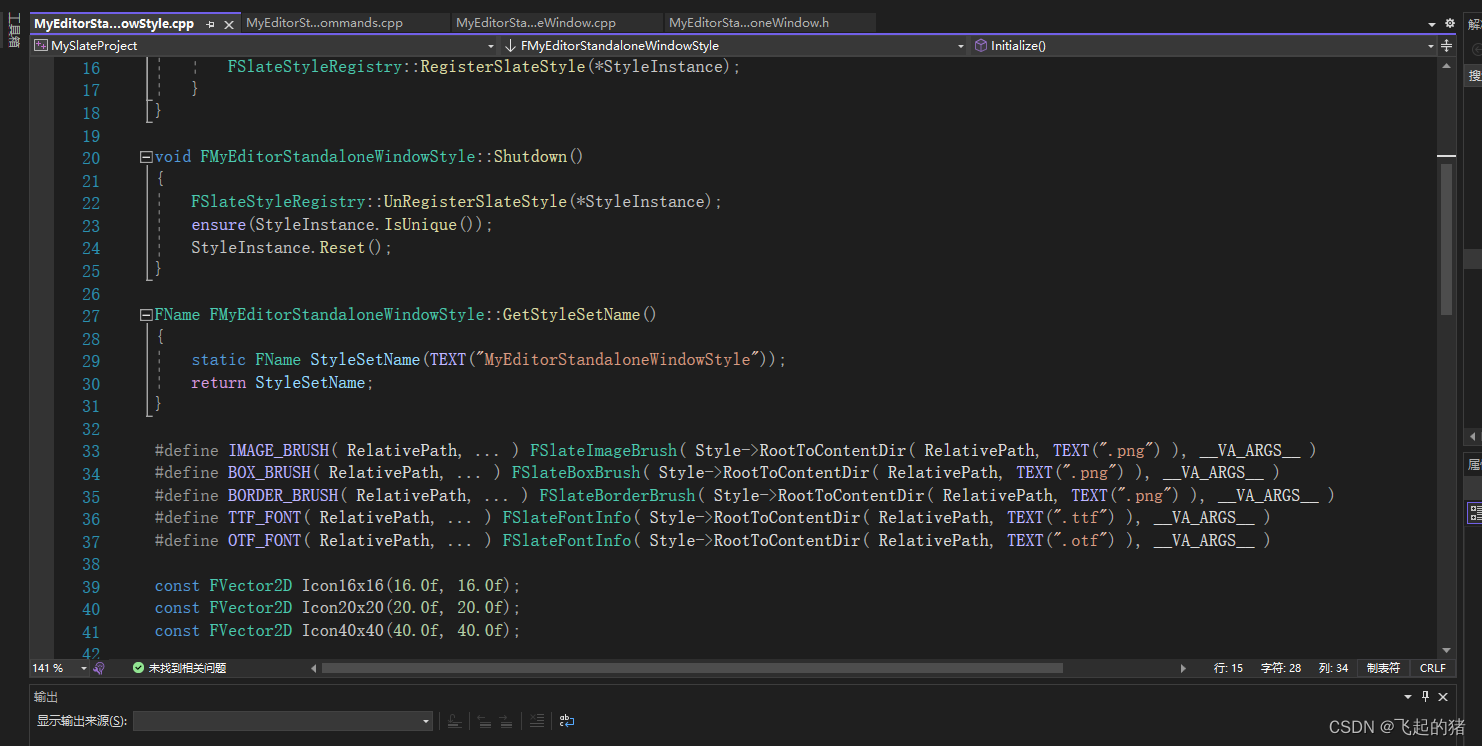The height and width of the screenshot is (746, 1482).
Task: Click left scroll arrow in right side panel
Action: pos(1473,437)
